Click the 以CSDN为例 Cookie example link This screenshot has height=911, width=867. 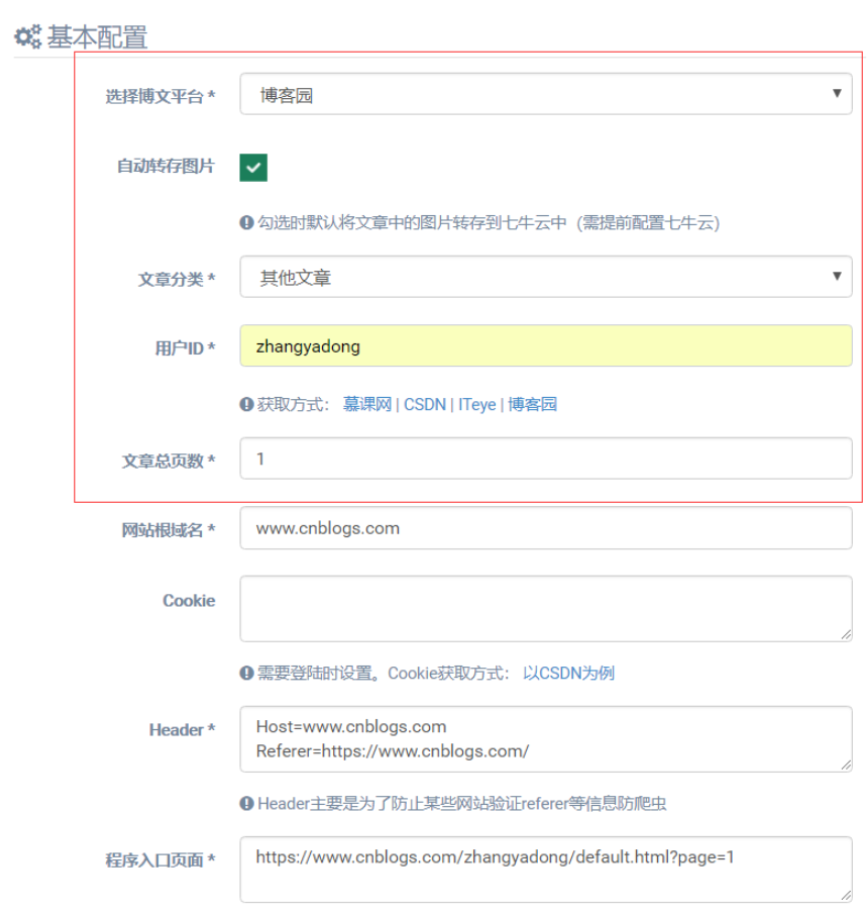pyautogui.click(x=570, y=673)
